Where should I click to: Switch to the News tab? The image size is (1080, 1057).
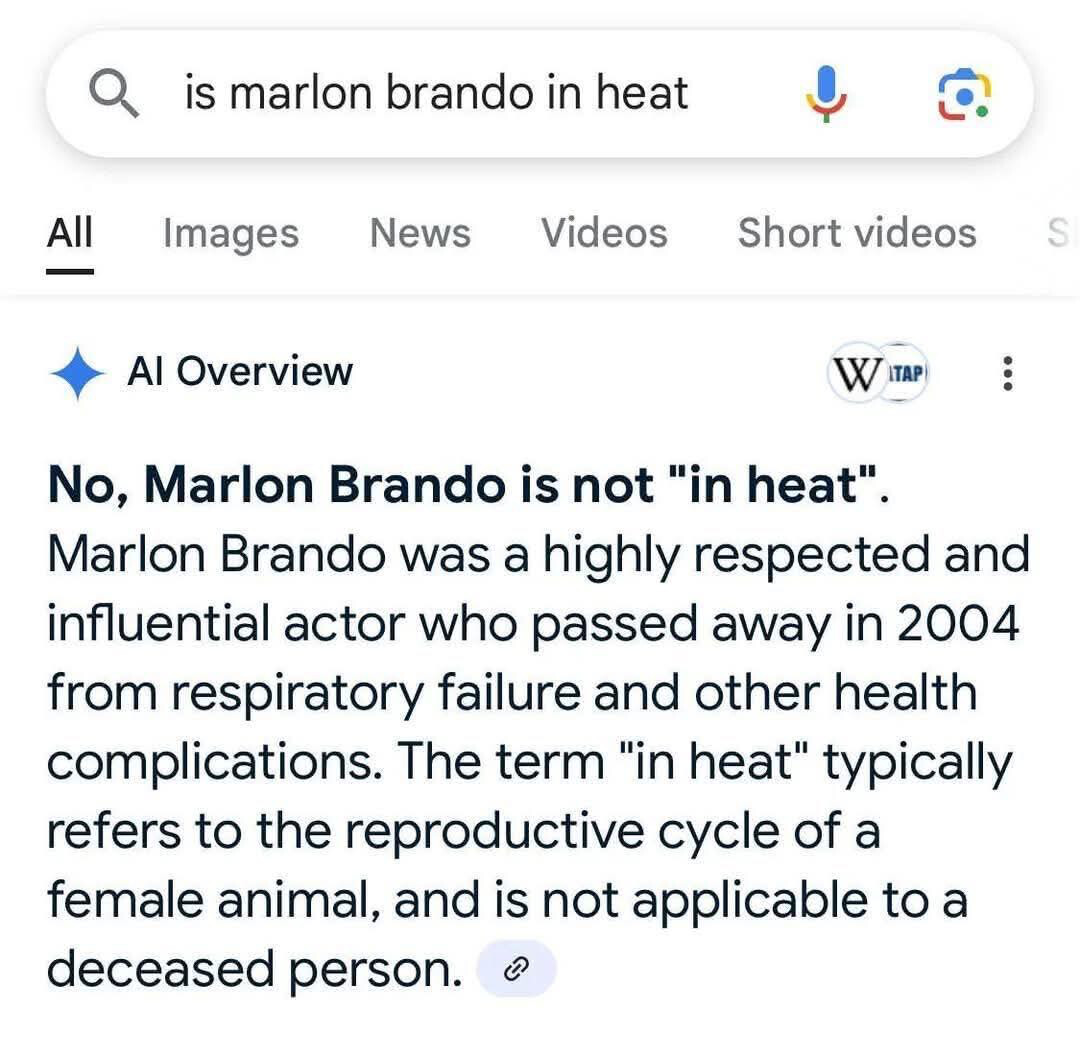pos(420,232)
